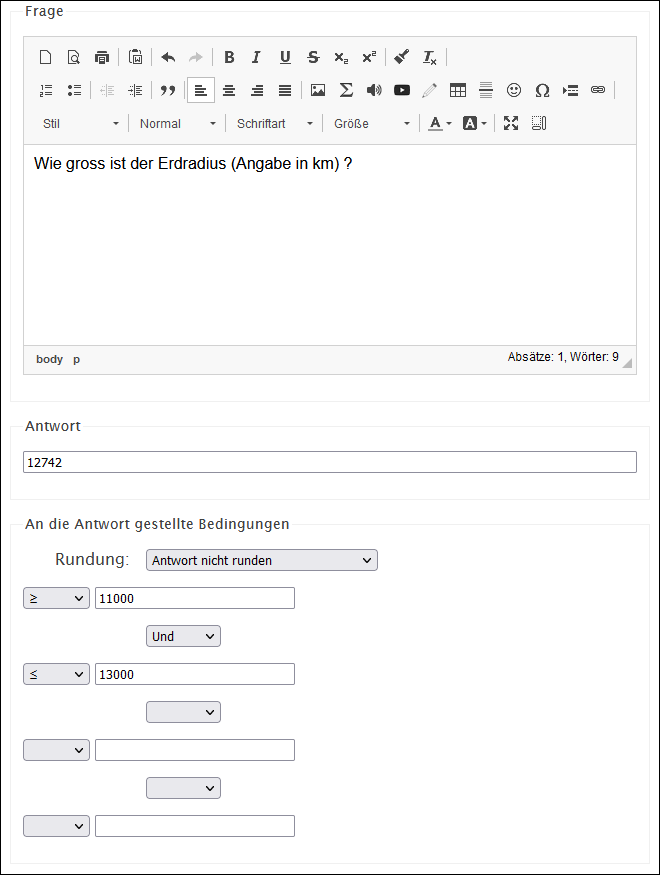Open special characters Omega icon
This screenshot has width=660, height=875.
542,90
